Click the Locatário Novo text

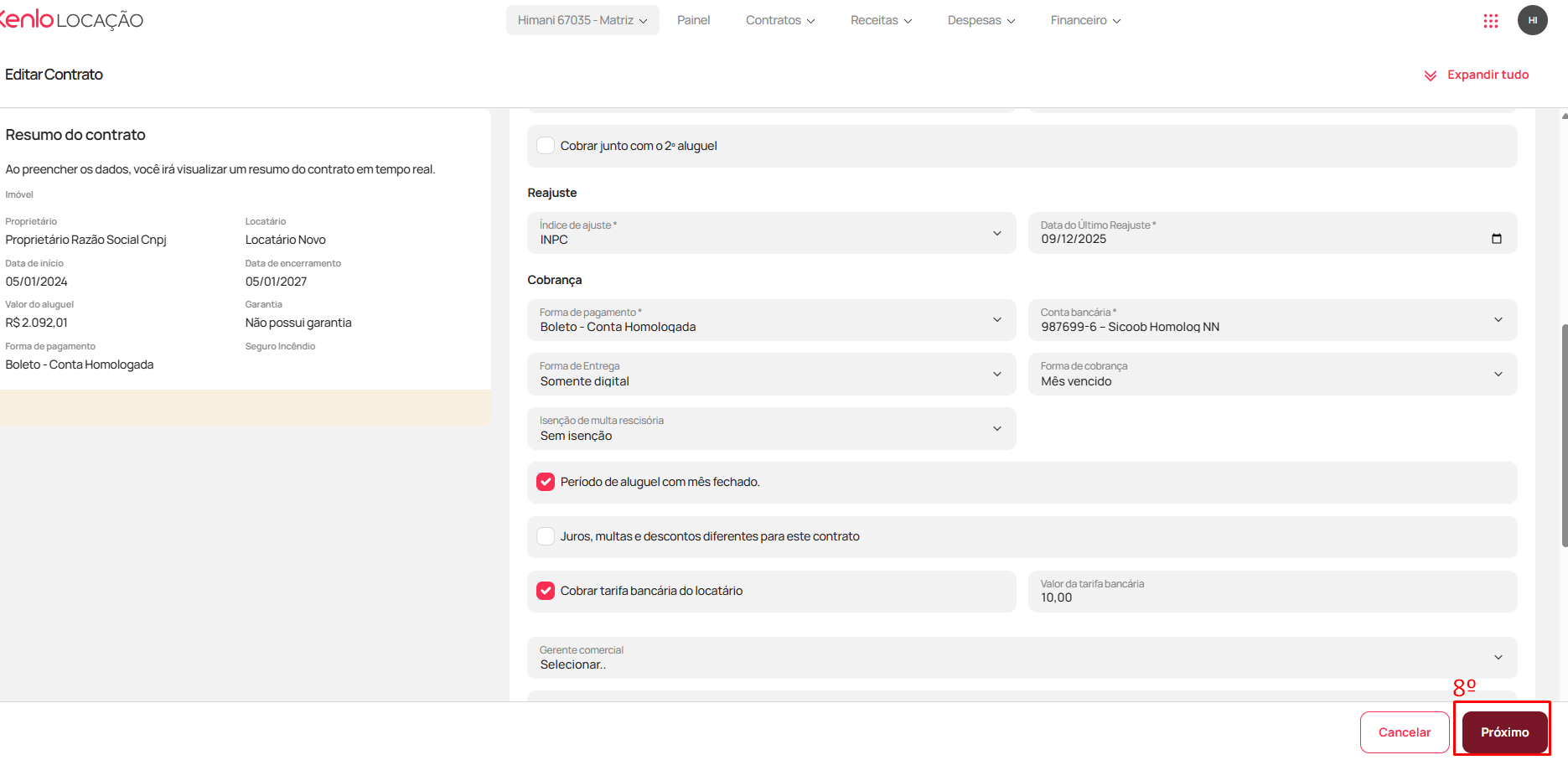pyautogui.click(x=285, y=240)
